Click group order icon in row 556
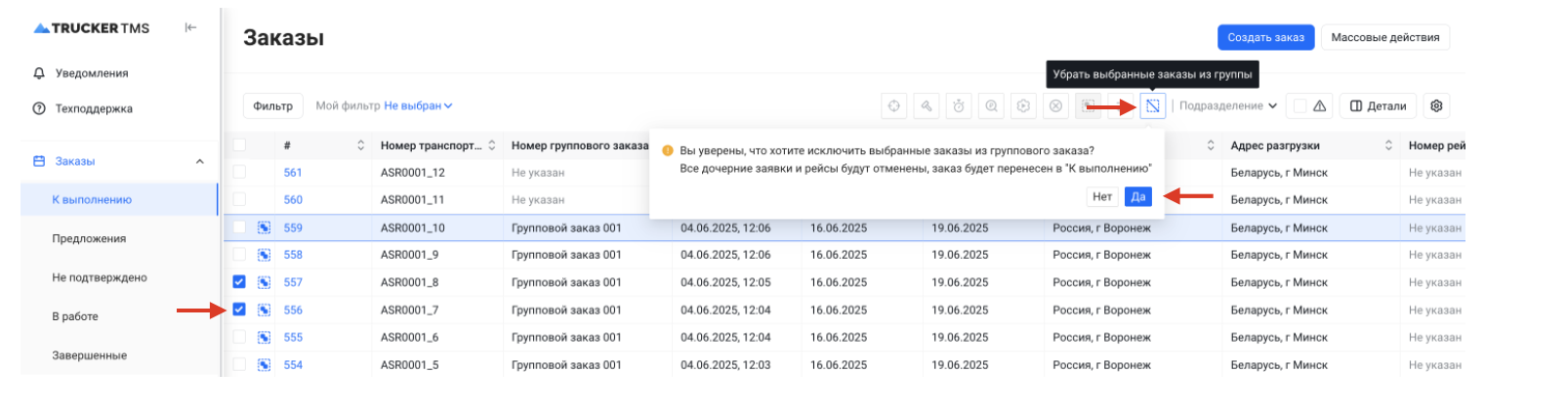Screen dimensions: 1568x414 (x=264, y=310)
